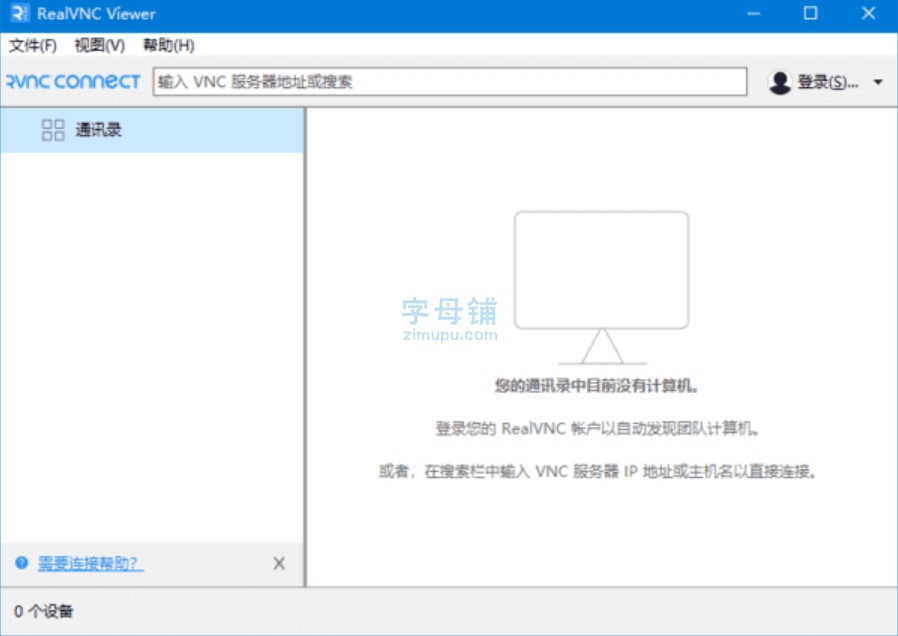The image size is (898, 636).
Task: Minimize the RealVNC Viewer window
Action: (x=754, y=13)
